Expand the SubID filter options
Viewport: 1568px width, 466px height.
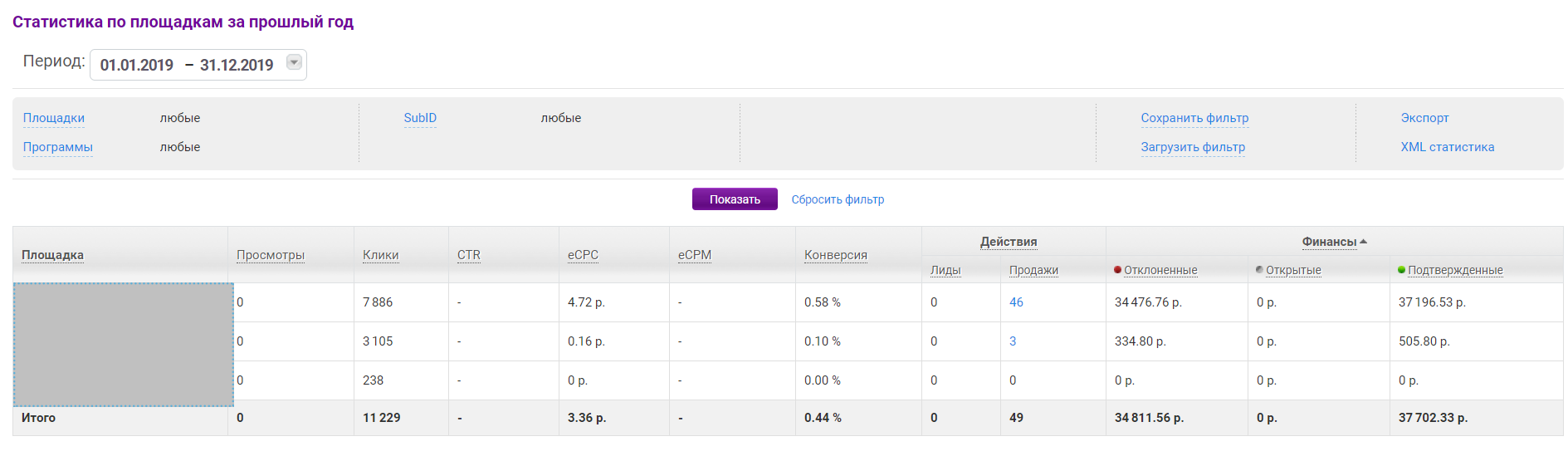tap(420, 118)
